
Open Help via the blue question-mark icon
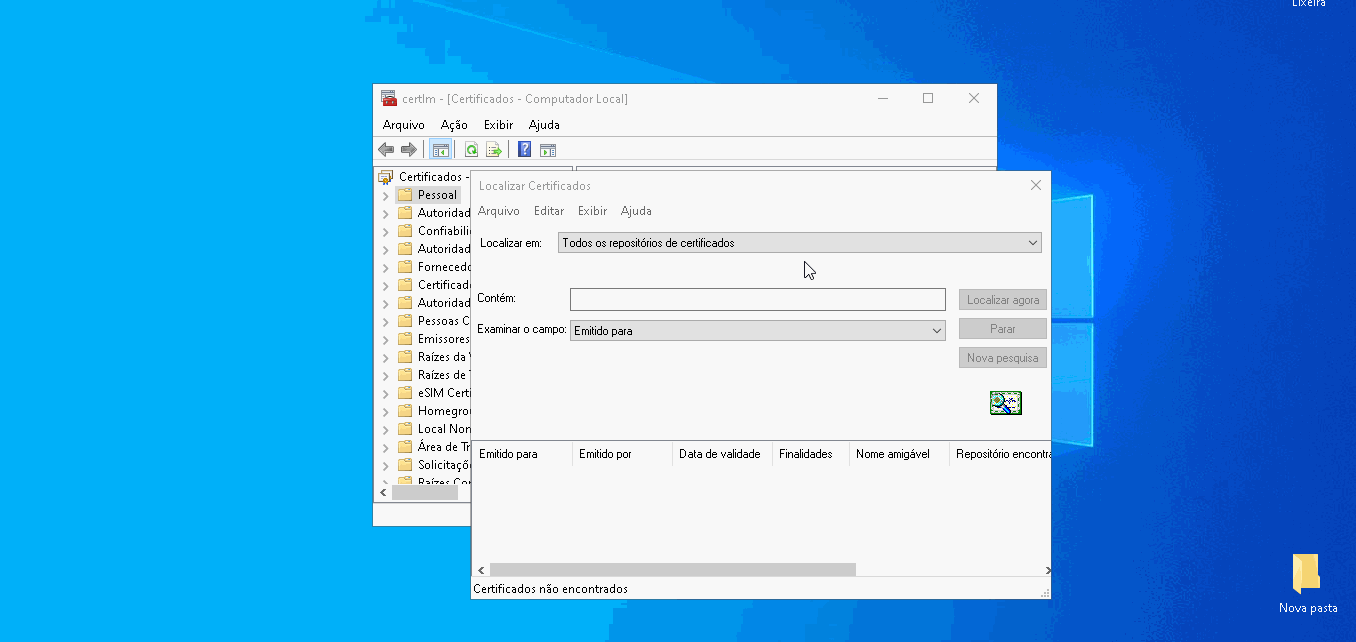(524, 150)
